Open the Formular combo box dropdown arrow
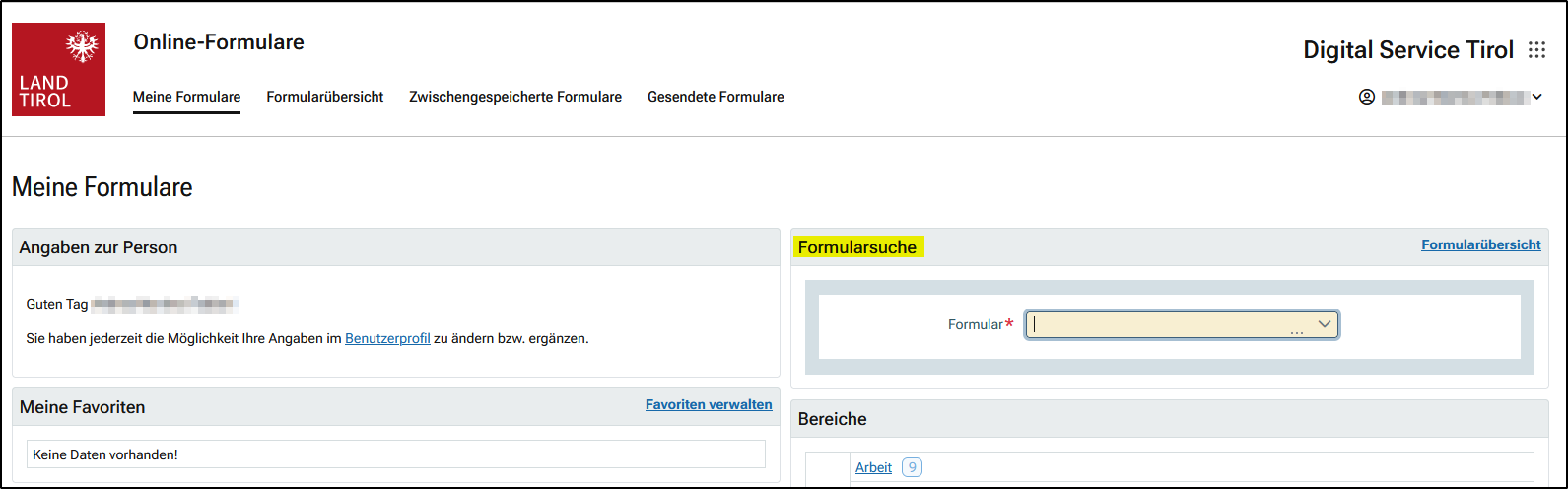Image resolution: width=1568 pixels, height=489 pixels. pyautogui.click(x=1325, y=323)
